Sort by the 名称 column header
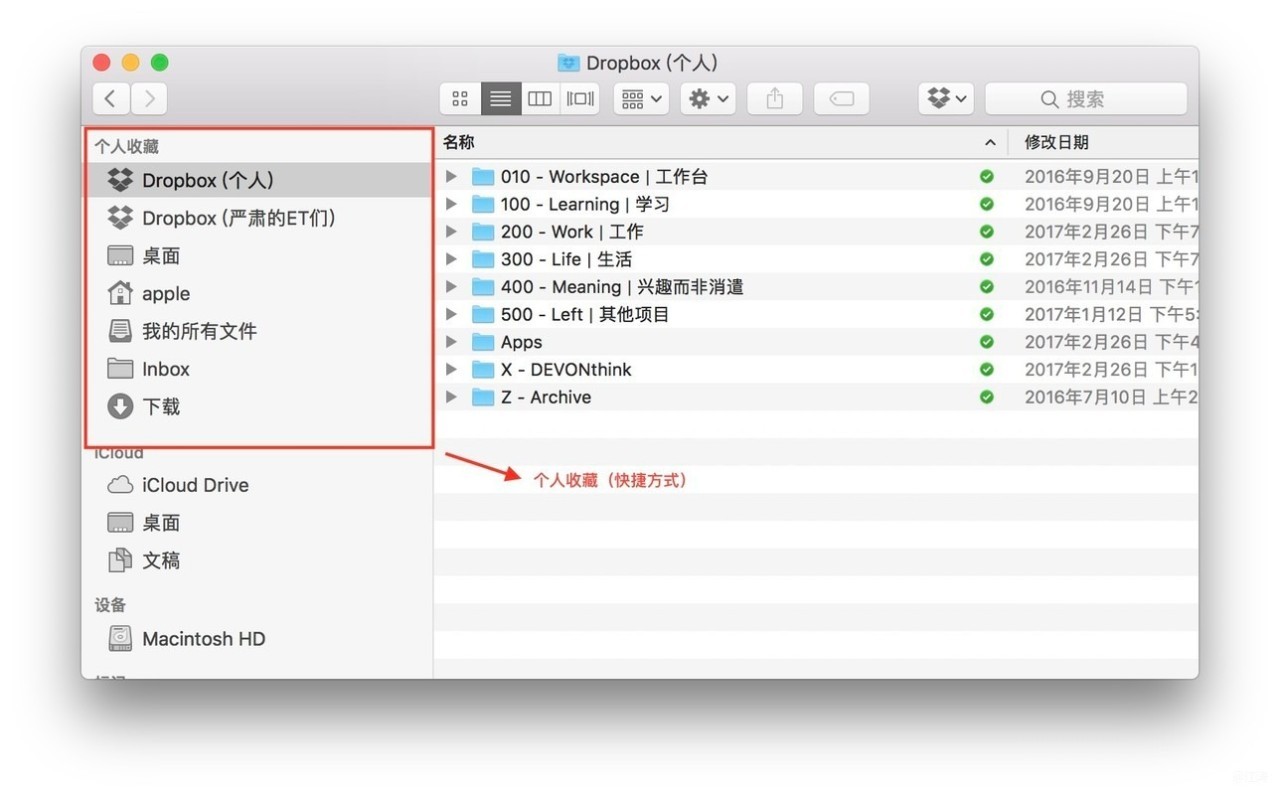Image resolution: width=1280 pixels, height=795 pixels. (x=721, y=142)
